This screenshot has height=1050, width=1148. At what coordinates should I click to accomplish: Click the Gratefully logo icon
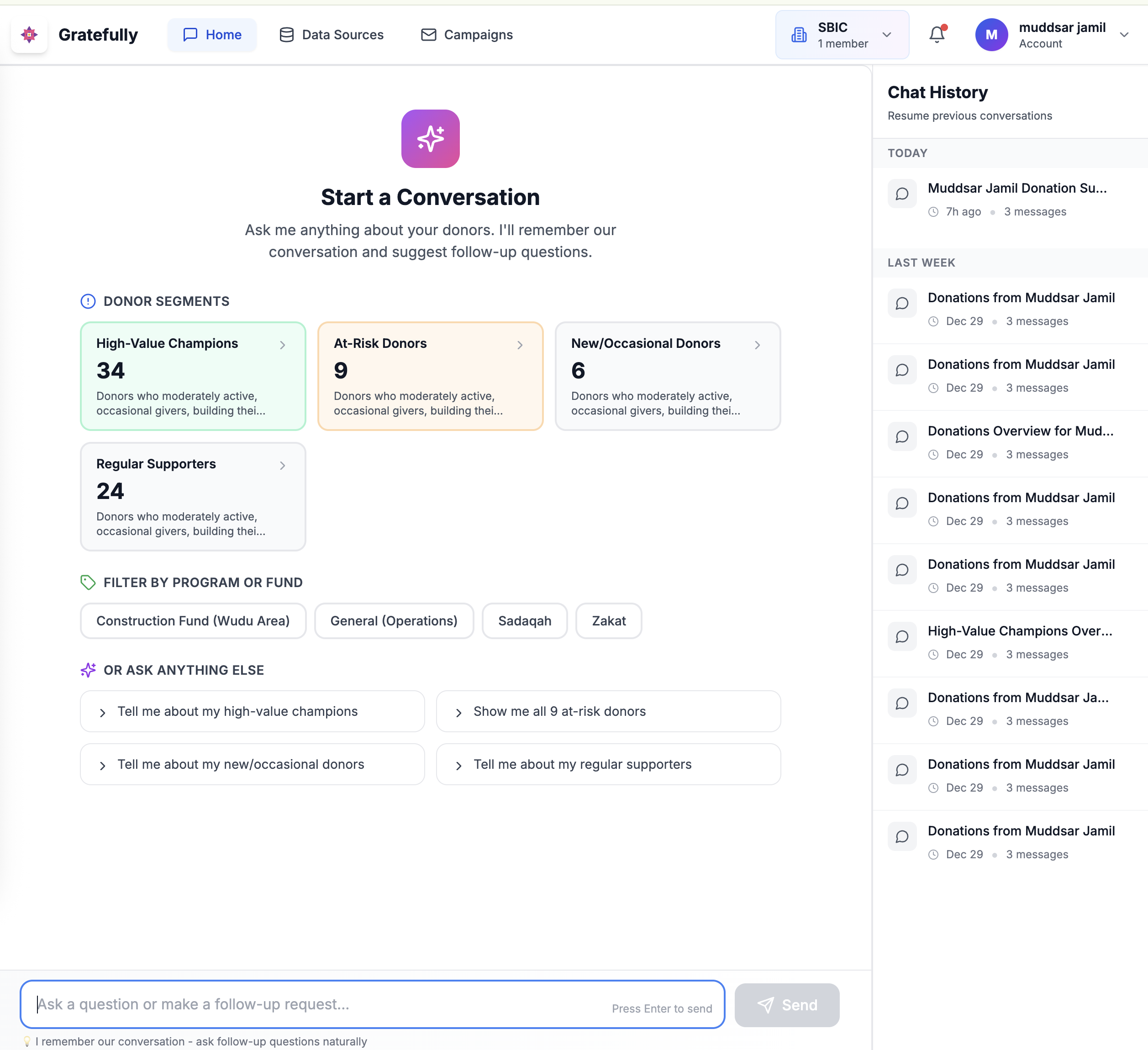29,35
